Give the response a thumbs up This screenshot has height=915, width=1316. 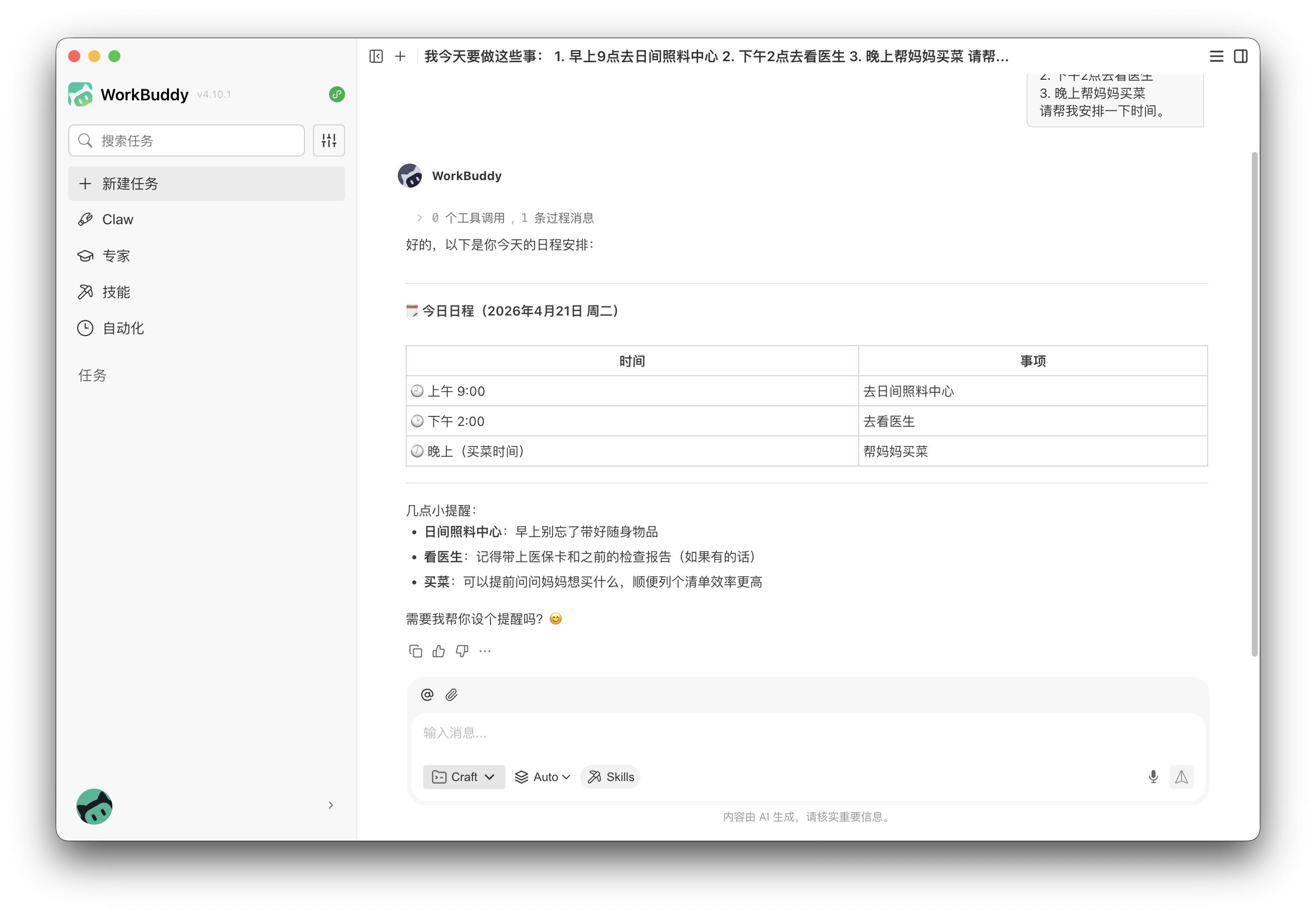[x=438, y=651]
